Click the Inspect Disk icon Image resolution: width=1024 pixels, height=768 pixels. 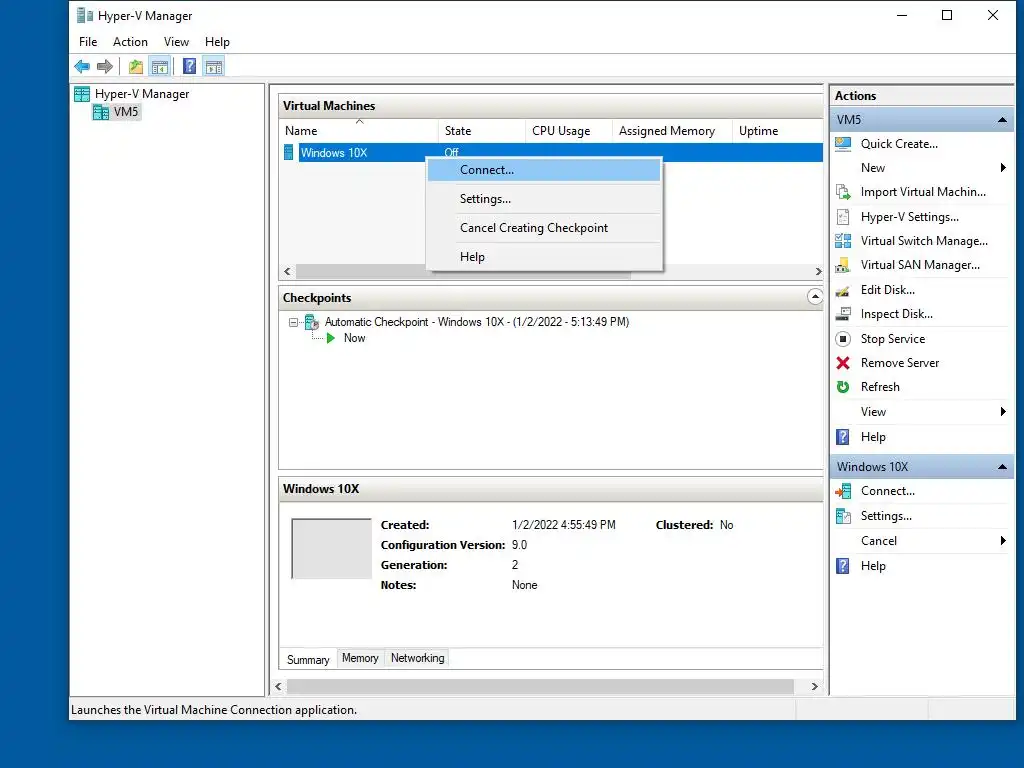tap(843, 314)
